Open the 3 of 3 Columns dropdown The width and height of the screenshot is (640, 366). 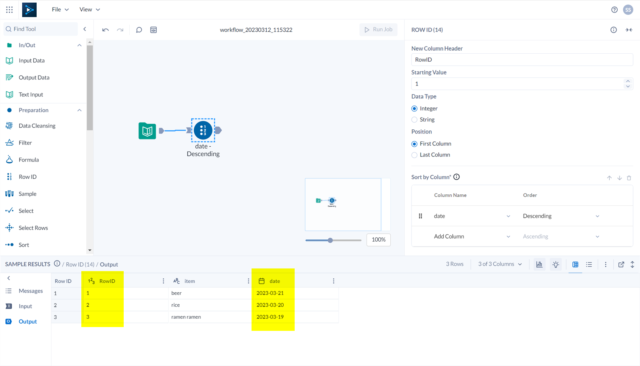click(500, 264)
